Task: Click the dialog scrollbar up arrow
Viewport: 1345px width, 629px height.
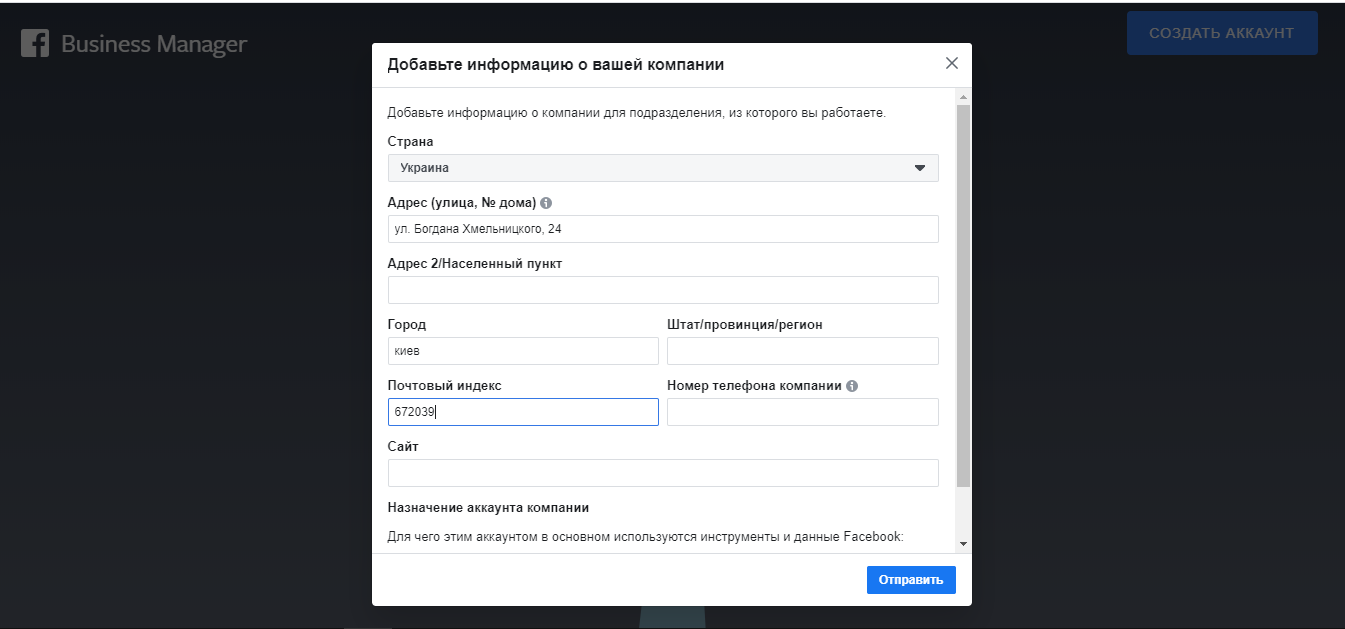Action: coord(963,97)
